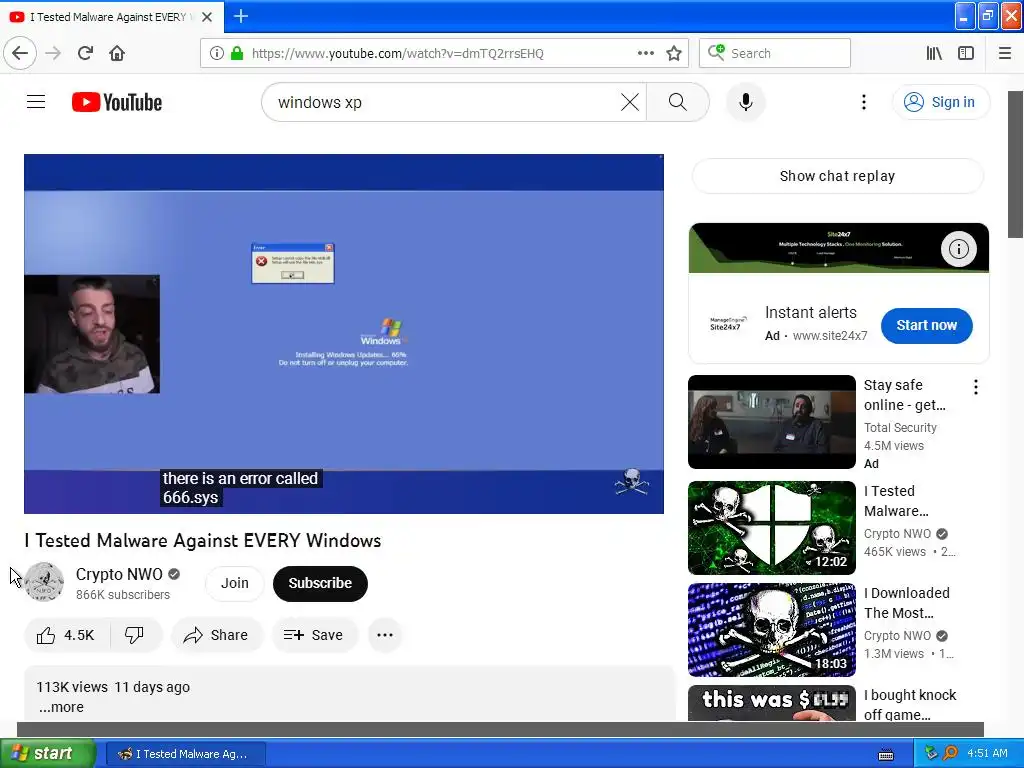Screen dimensions: 1024x768
Task: Clear the 'windows xp' search text
Action: 630,102
